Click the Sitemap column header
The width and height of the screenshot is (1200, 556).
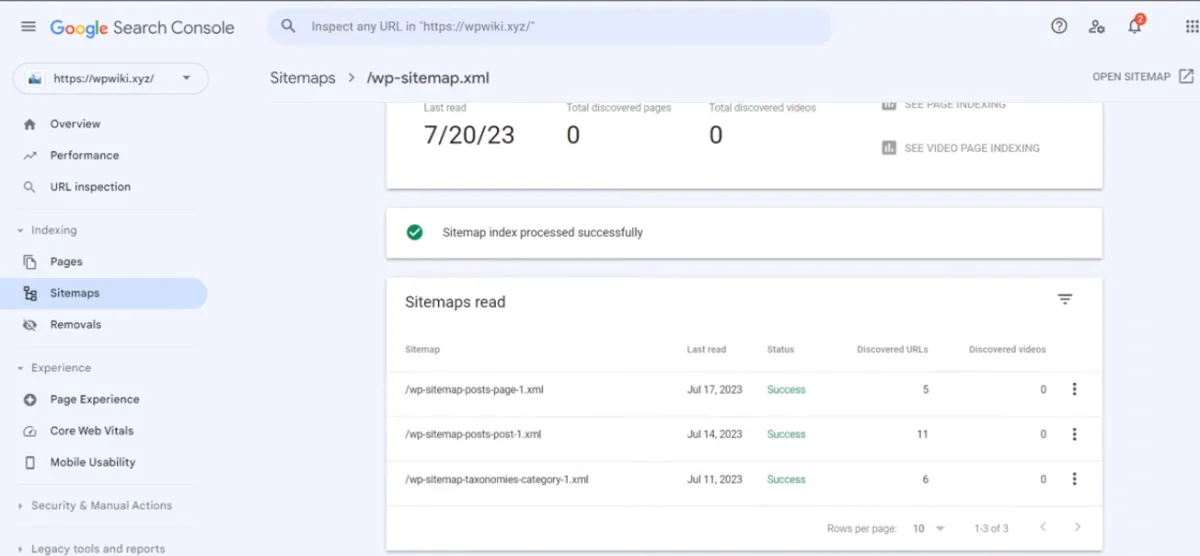tap(422, 350)
